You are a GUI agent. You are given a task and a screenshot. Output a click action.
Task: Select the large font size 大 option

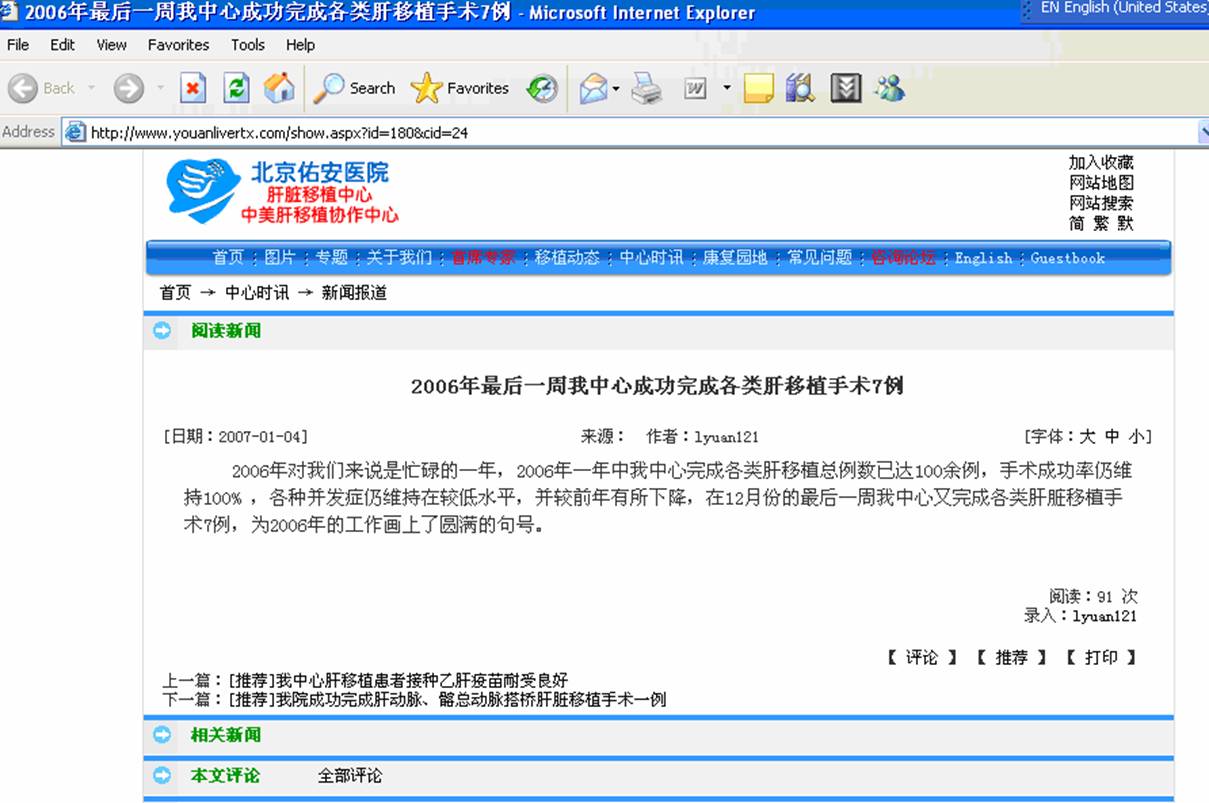[x=1087, y=436]
